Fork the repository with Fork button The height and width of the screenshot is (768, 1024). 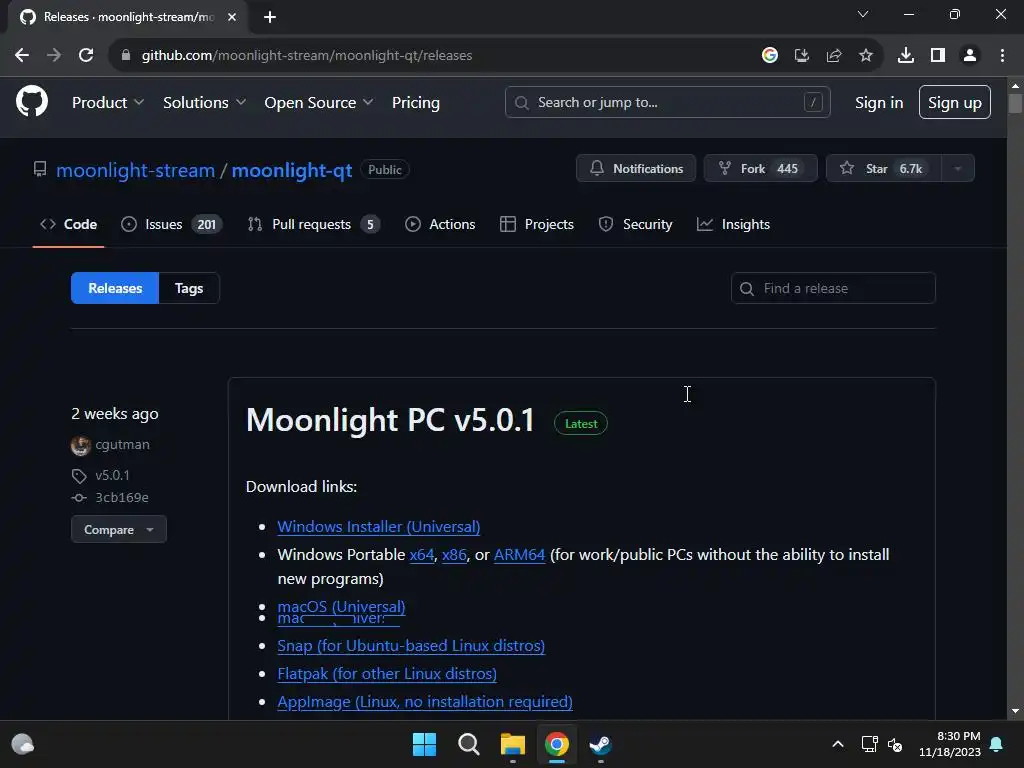coord(761,168)
